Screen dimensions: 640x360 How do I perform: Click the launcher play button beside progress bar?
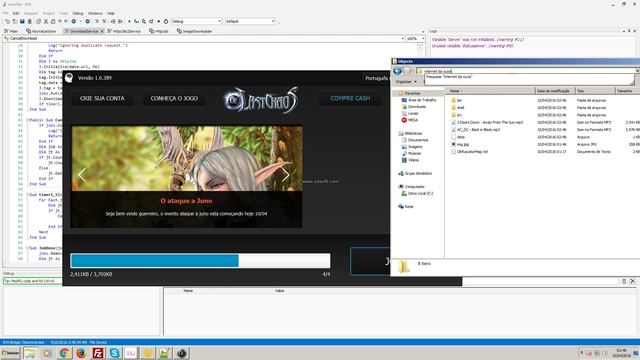[x=370, y=261]
